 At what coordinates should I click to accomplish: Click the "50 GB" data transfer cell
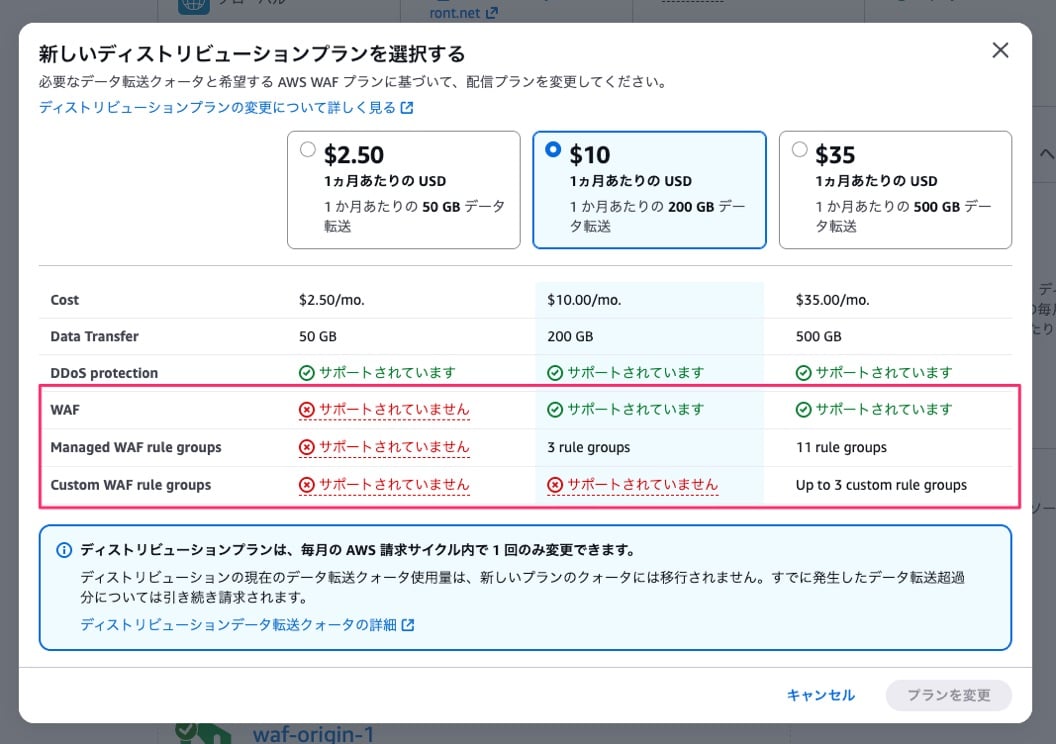point(318,337)
